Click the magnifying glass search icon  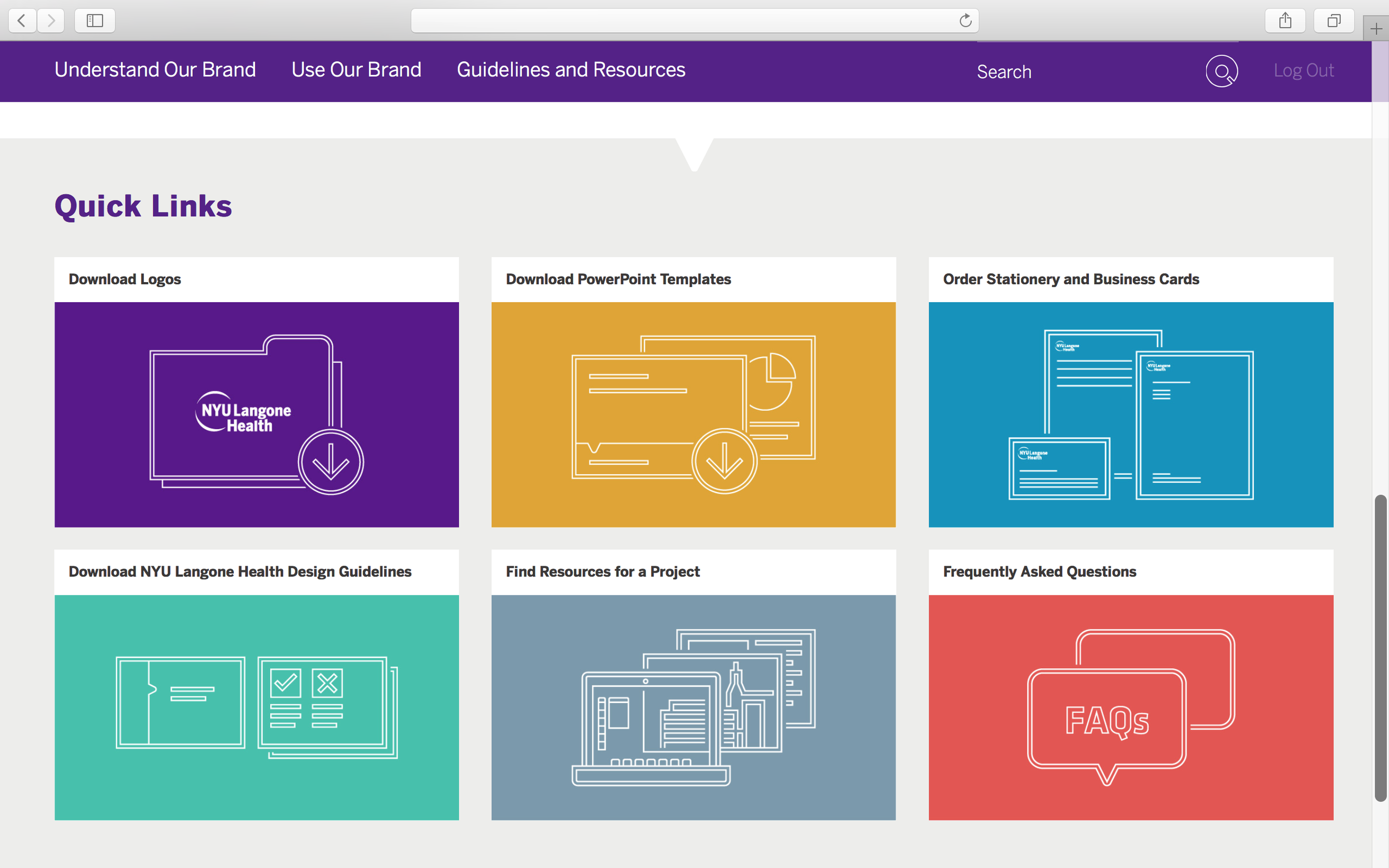[x=1222, y=71]
